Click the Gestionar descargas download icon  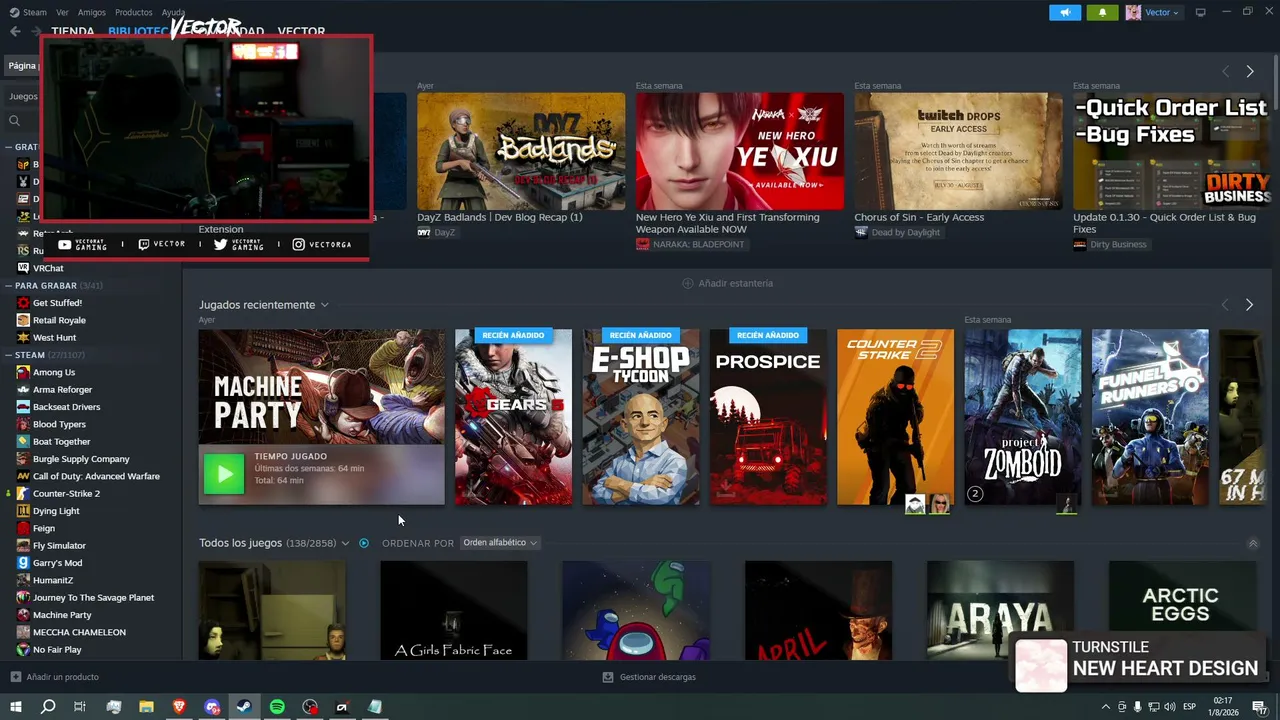pyautogui.click(x=607, y=677)
